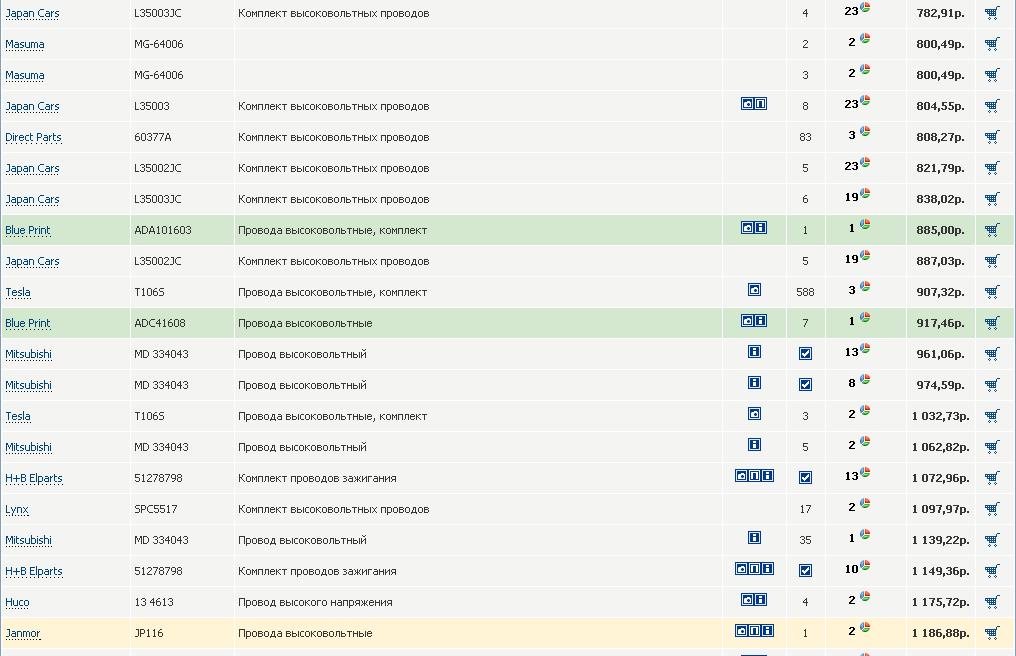Click delivery pie chart for Blue Print ADA101603
Image resolution: width=1016 pixels, height=656 pixels.
(x=865, y=224)
